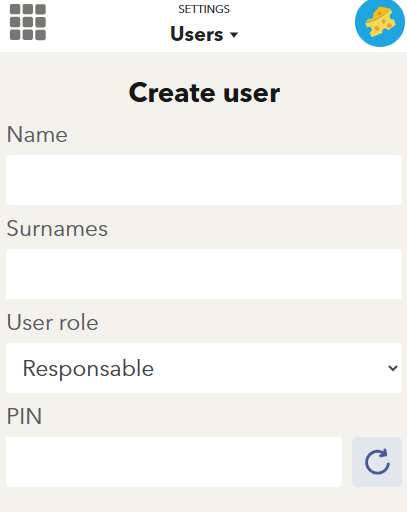
Task: Focus the Name input field
Action: pos(204,180)
